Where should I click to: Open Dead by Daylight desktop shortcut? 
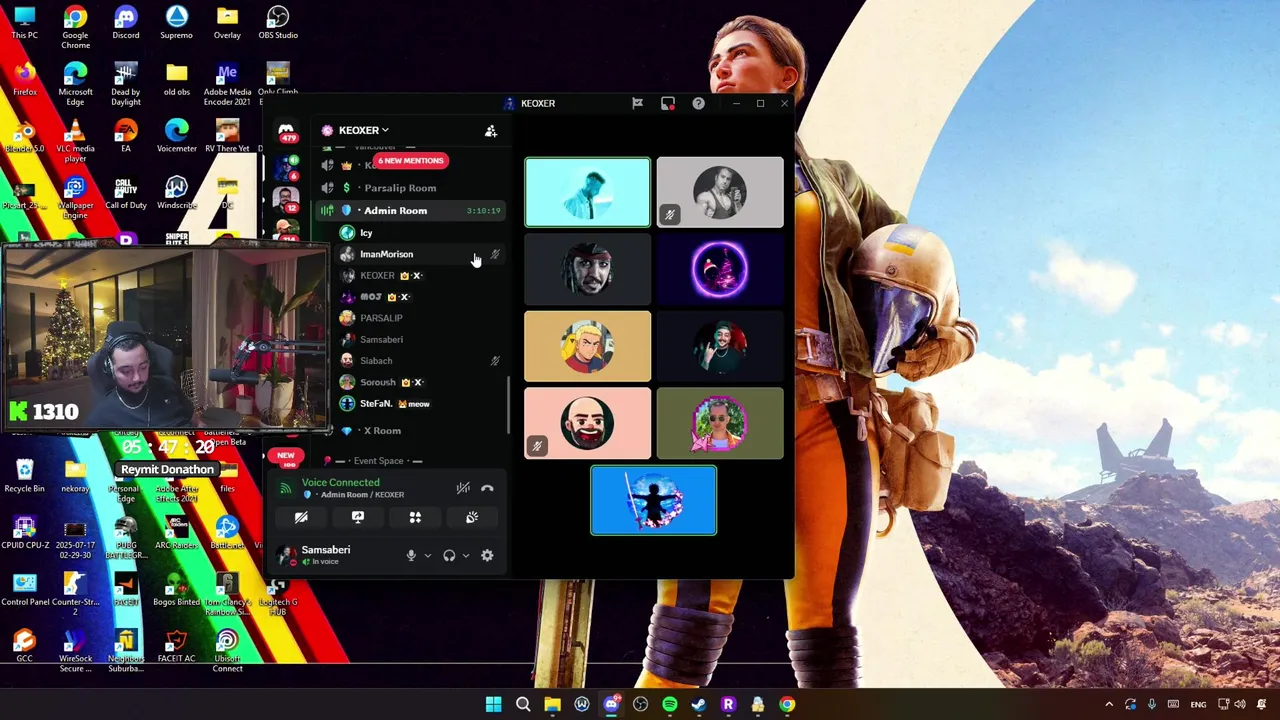point(126,84)
